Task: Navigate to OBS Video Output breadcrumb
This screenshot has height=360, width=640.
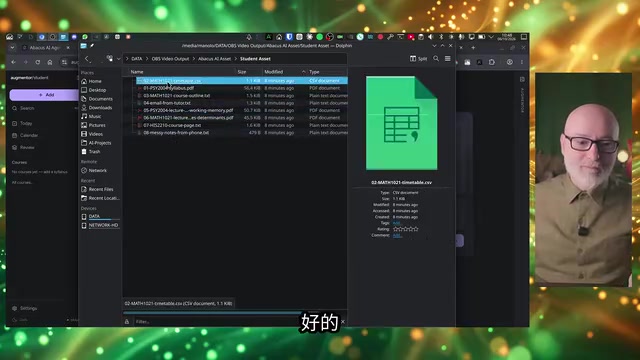Action: click(x=170, y=59)
